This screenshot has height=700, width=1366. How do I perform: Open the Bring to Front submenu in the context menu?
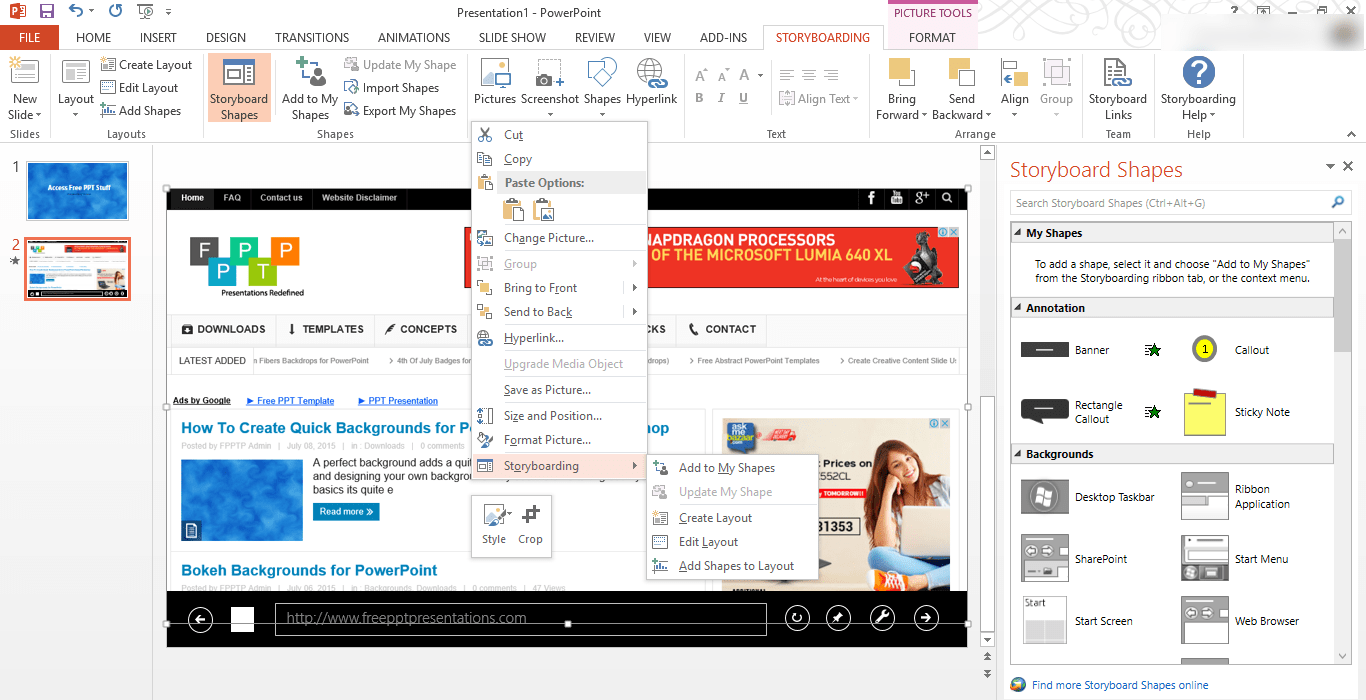point(560,288)
